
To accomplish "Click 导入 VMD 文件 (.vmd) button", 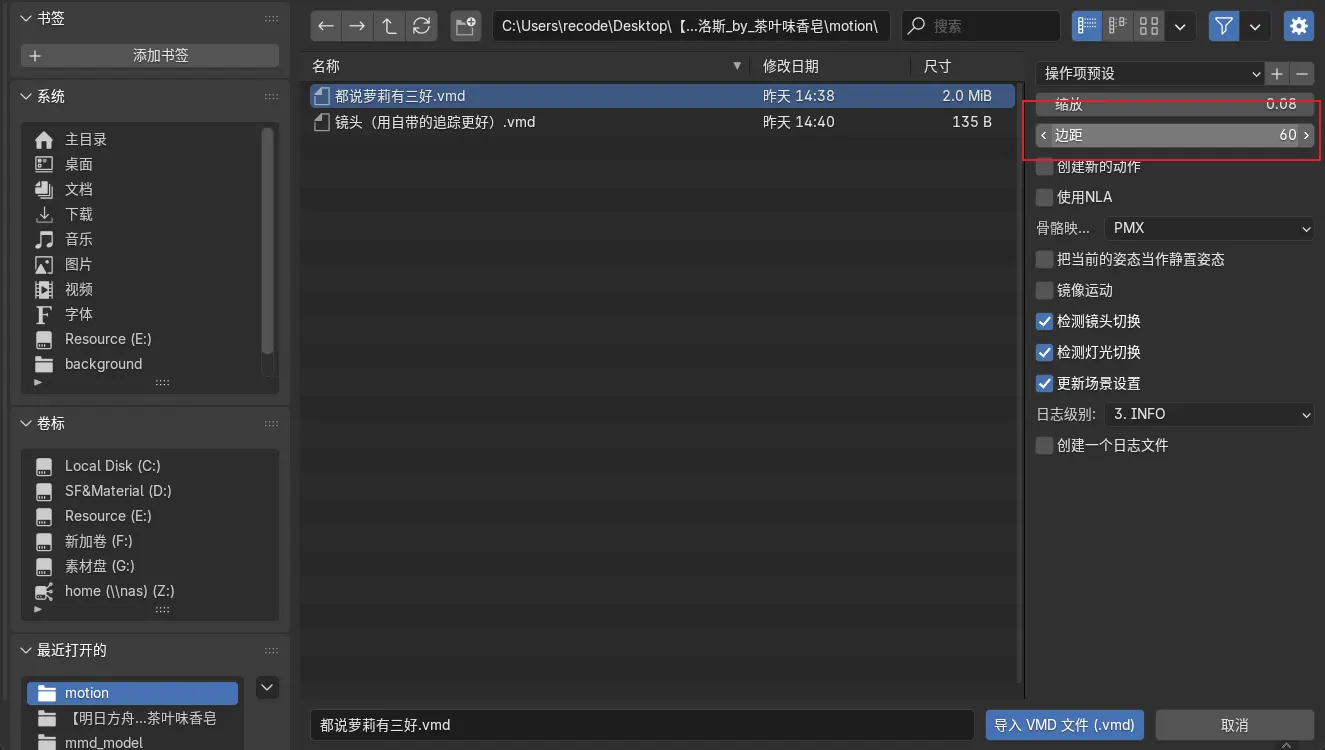I will [x=1065, y=725].
